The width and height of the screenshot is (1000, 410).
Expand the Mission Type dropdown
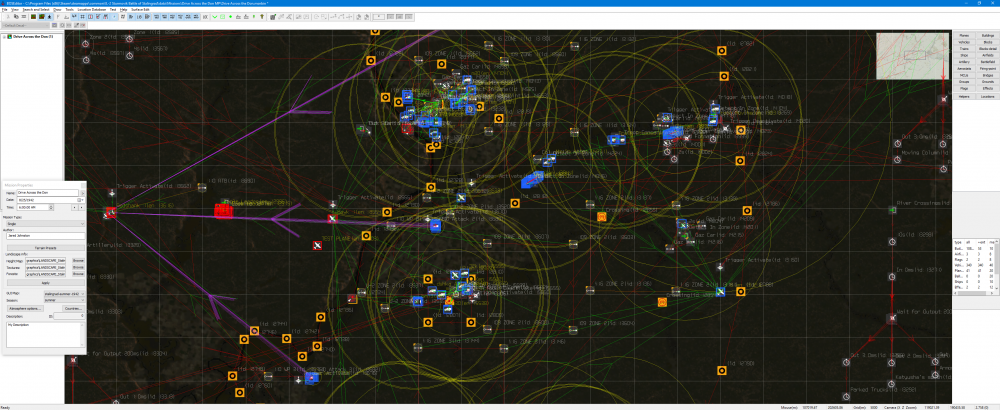(x=45, y=223)
